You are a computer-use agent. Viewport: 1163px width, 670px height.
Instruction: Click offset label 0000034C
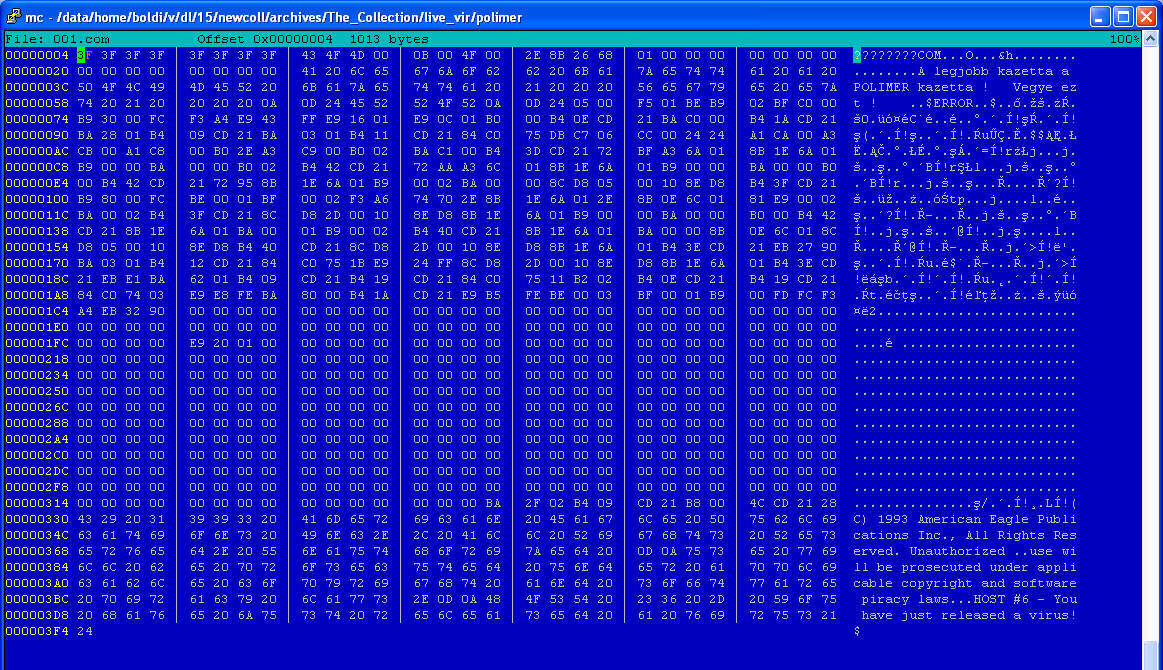pos(37,535)
